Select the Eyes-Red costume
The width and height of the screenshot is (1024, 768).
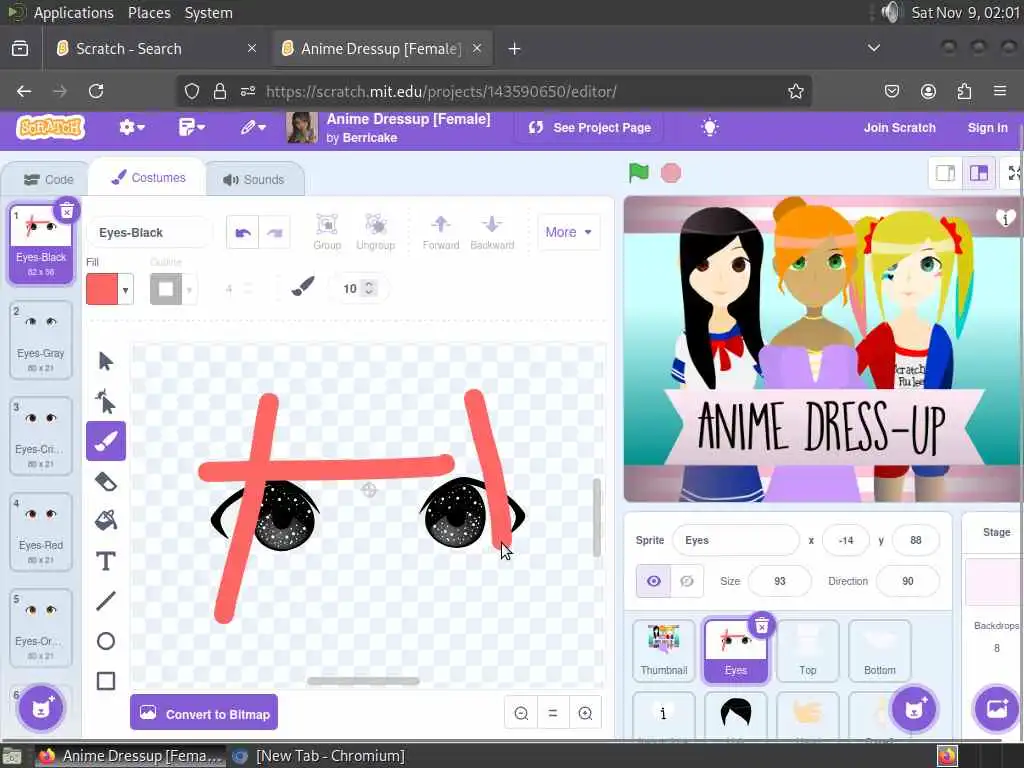(40, 532)
